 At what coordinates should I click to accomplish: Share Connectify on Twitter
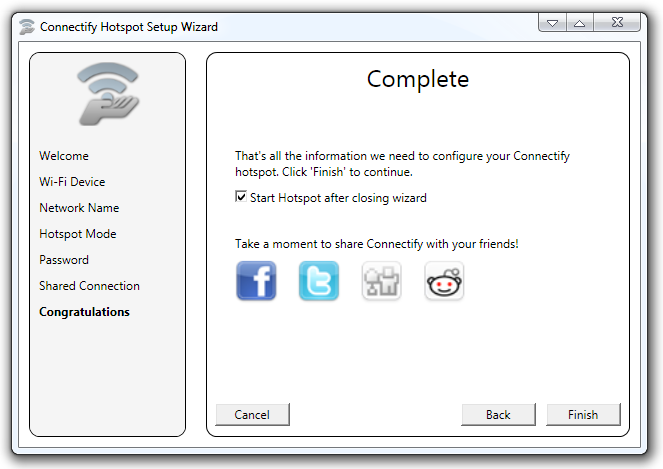coord(319,280)
